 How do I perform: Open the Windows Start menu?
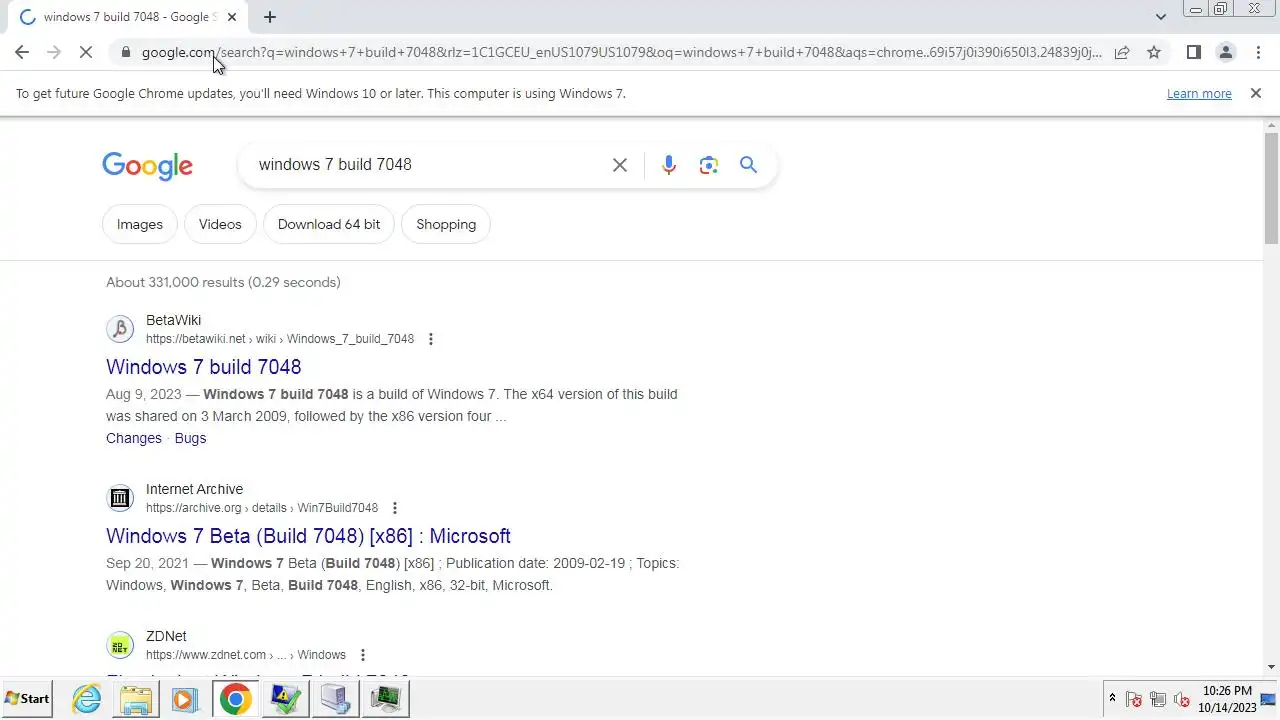[x=27, y=699]
